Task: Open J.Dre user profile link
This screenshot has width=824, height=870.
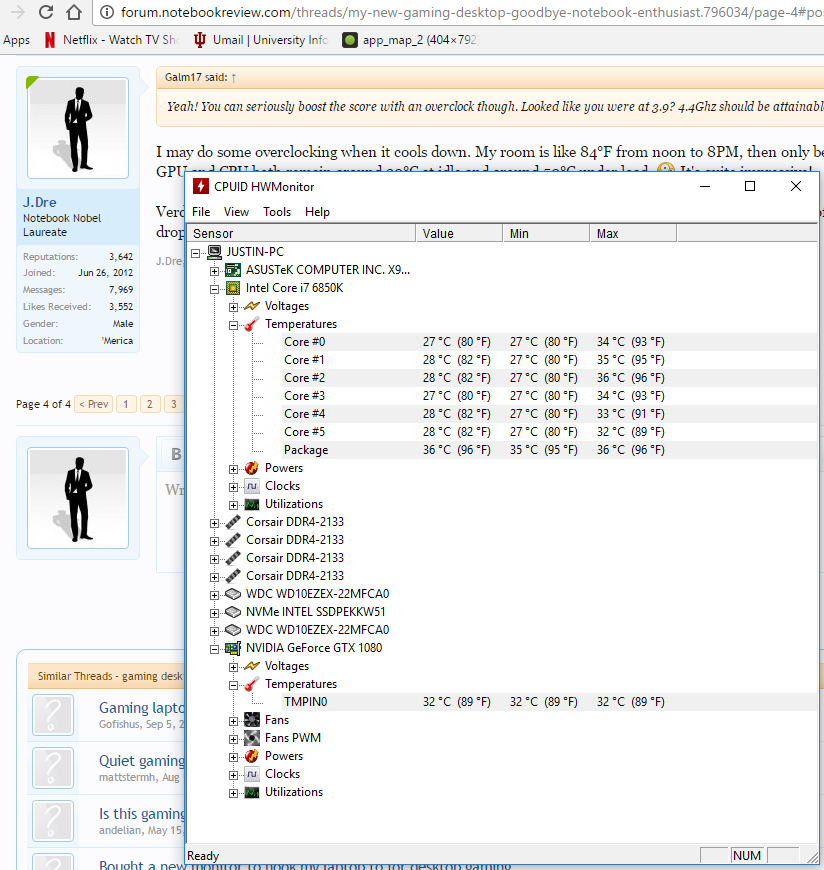Action: click(x=39, y=202)
